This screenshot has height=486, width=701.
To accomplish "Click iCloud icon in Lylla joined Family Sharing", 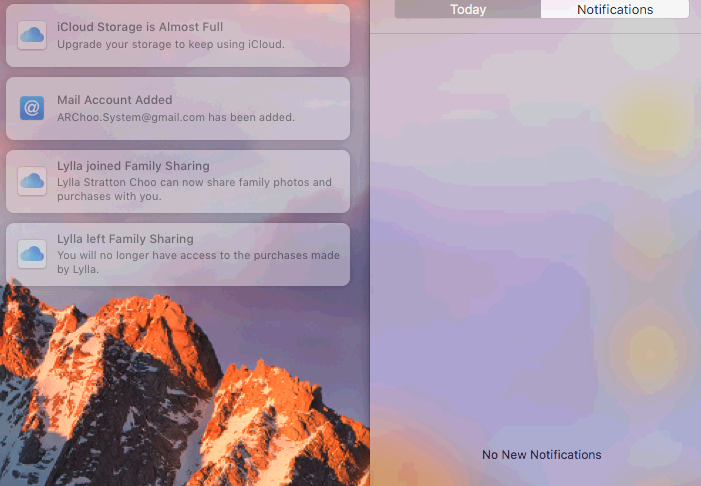I will pyautogui.click(x=32, y=181).
